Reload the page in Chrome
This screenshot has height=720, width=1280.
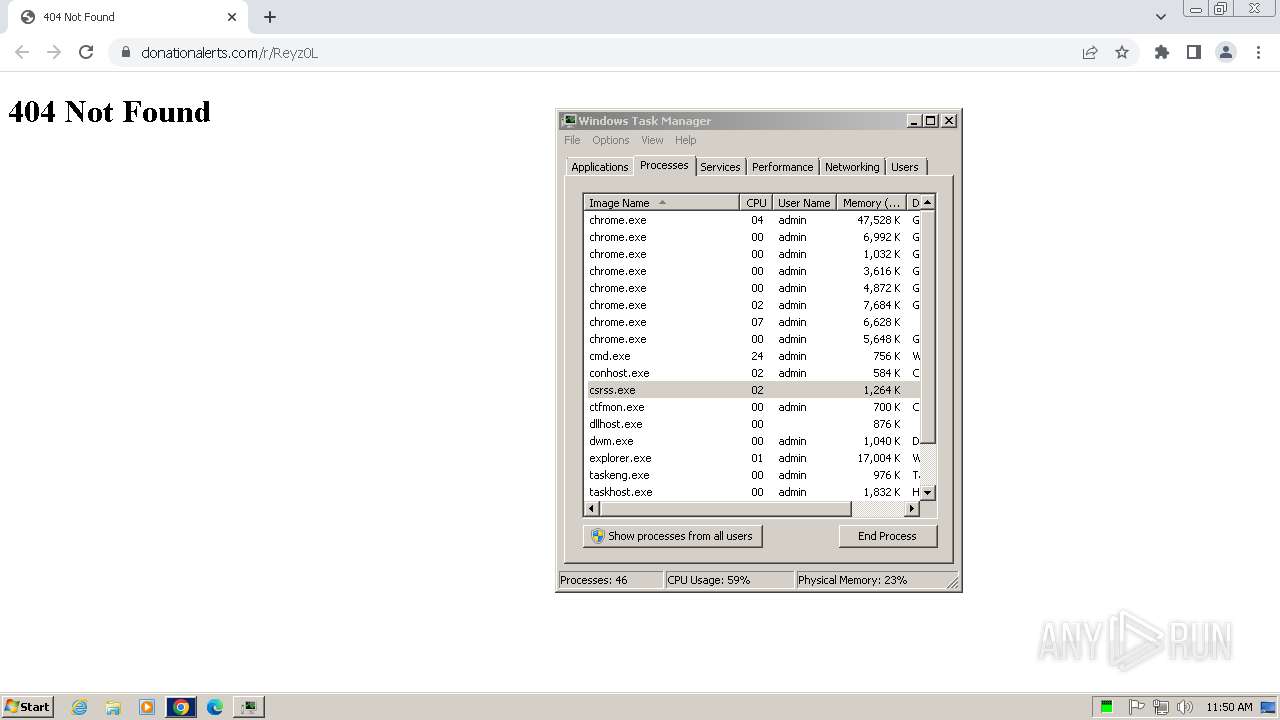86,52
